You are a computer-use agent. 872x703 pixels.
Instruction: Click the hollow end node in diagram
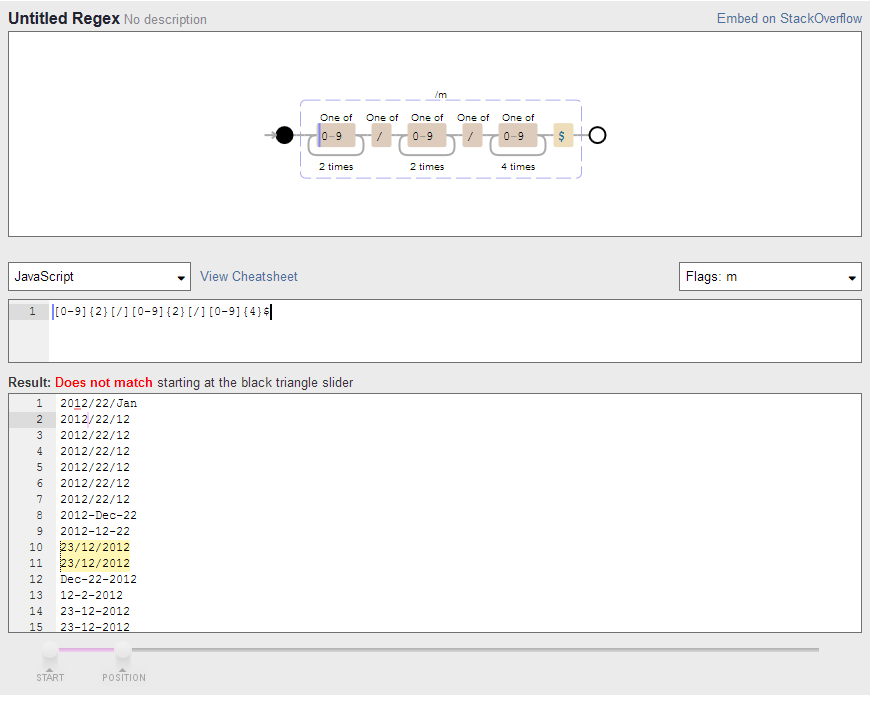(x=597, y=135)
